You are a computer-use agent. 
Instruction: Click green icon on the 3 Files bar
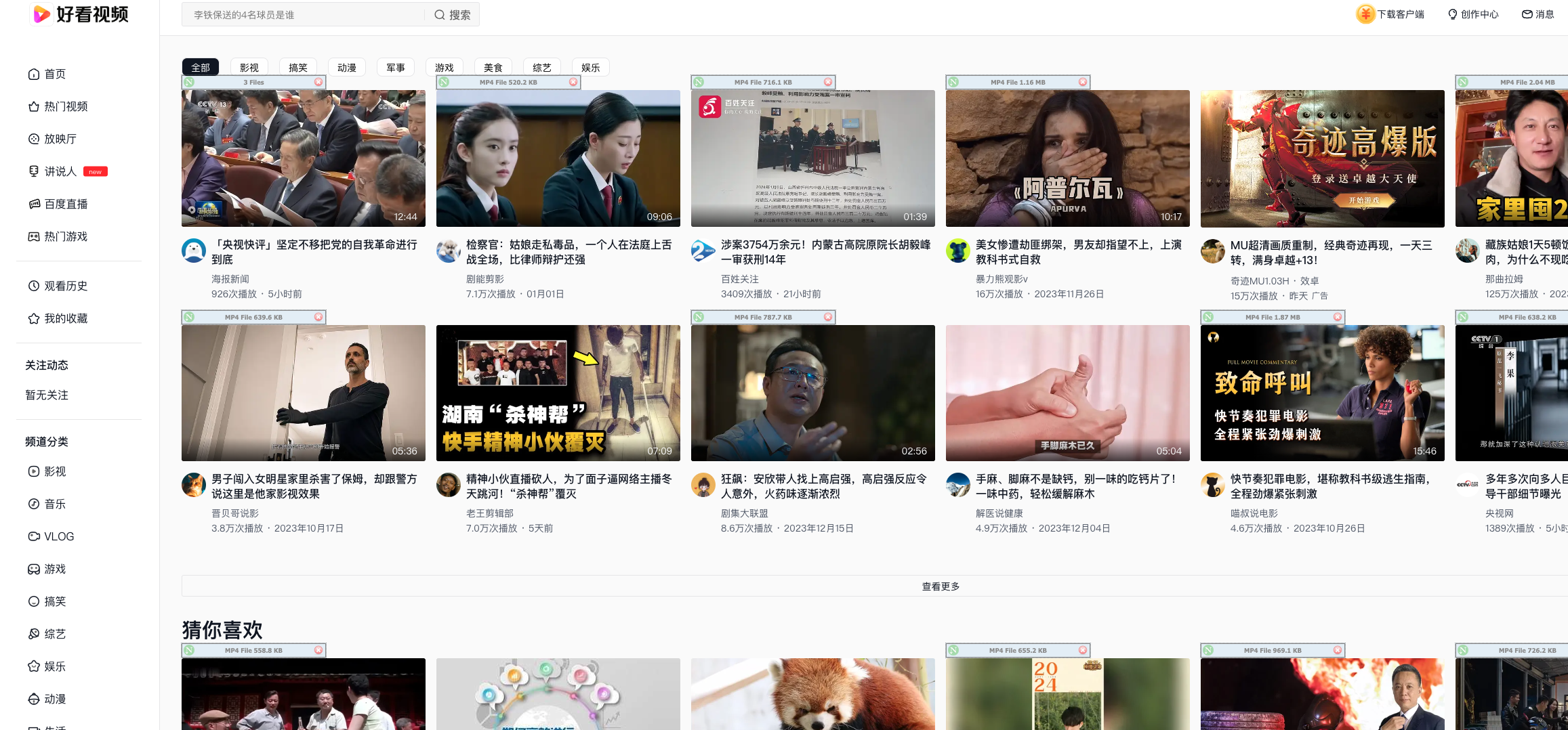click(189, 82)
